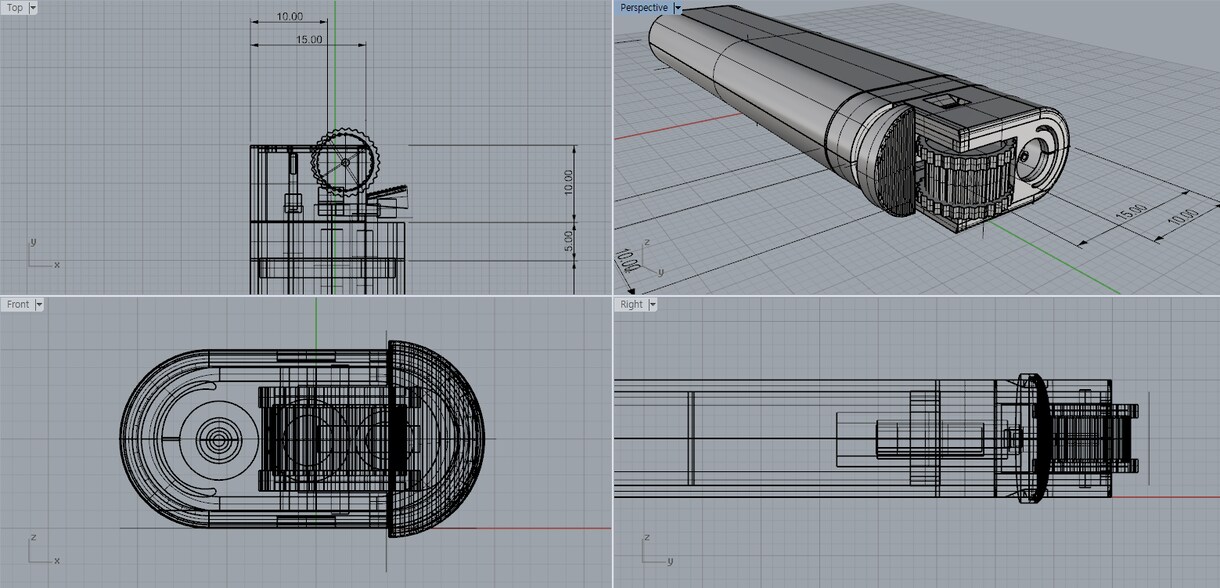Select the spark wheel gear in Top viewport
The height and width of the screenshot is (588, 1220).
point(346,162)
